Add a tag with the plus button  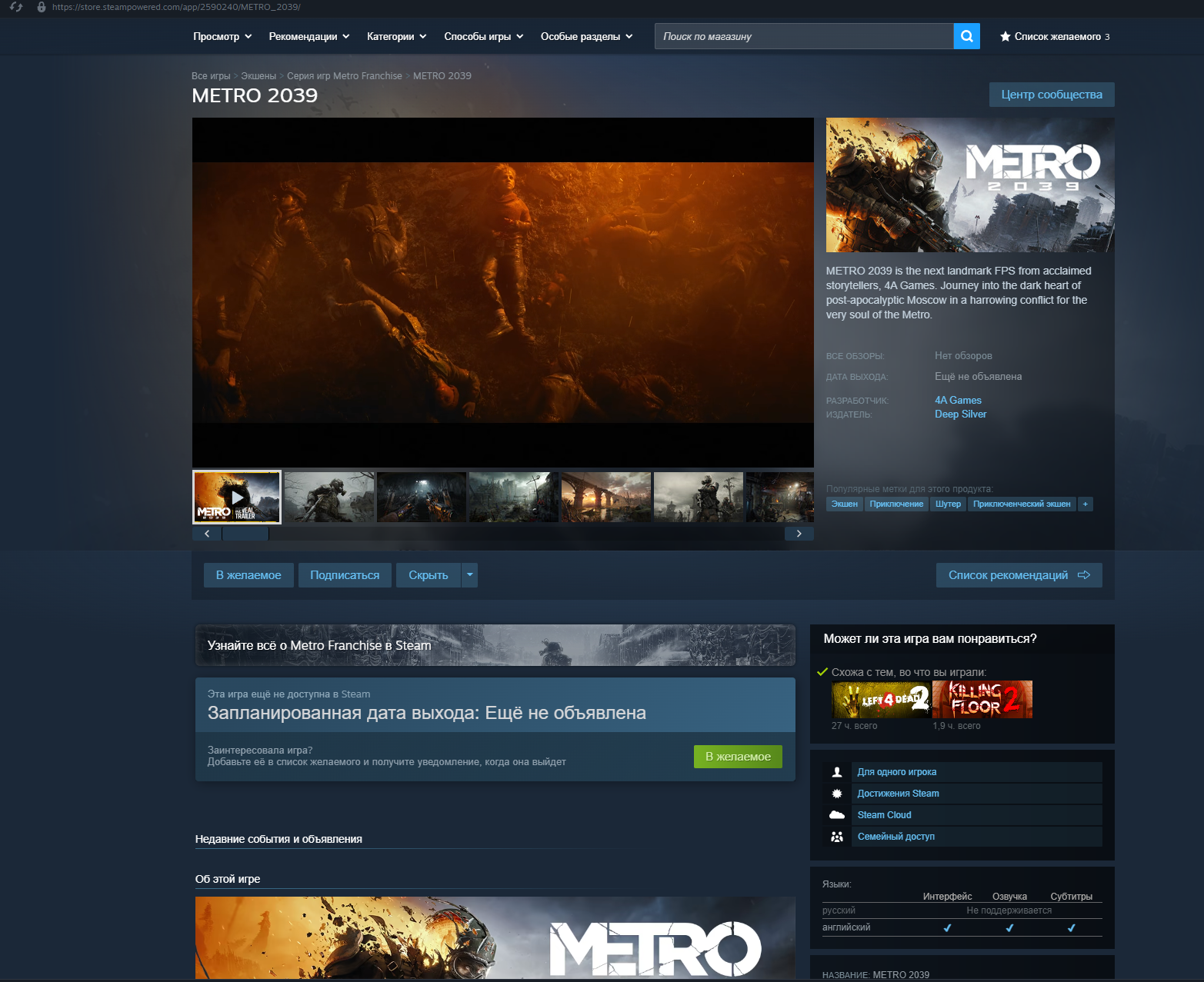tap(1086, 504)
